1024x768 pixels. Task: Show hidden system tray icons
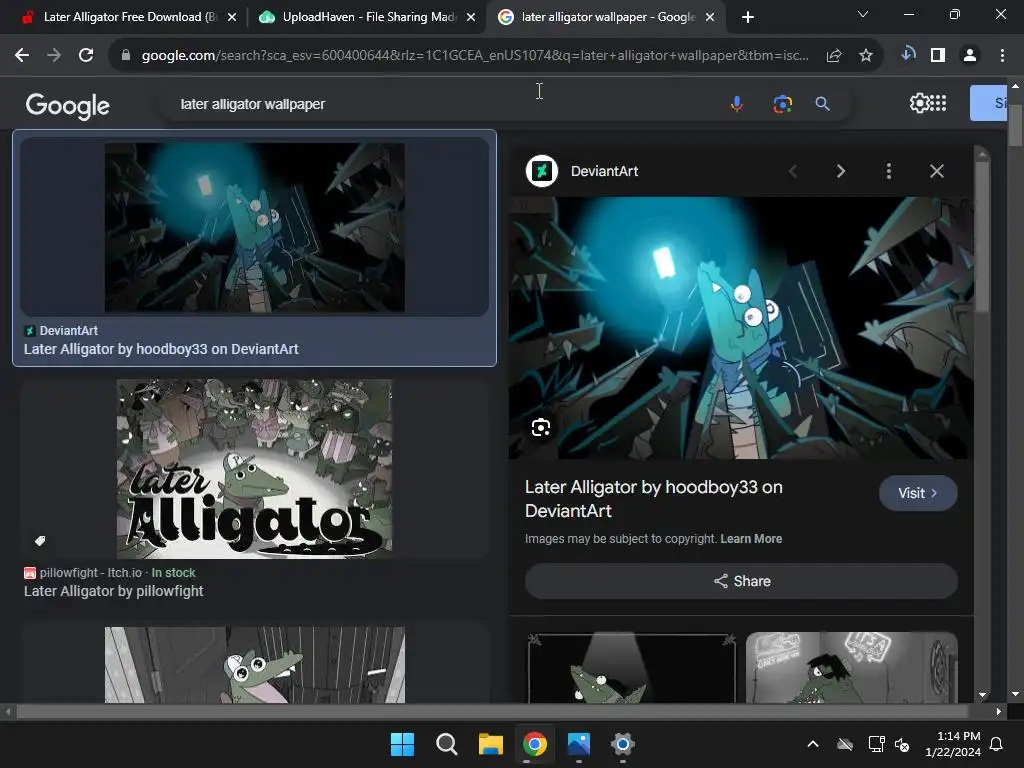coord(813,744)
